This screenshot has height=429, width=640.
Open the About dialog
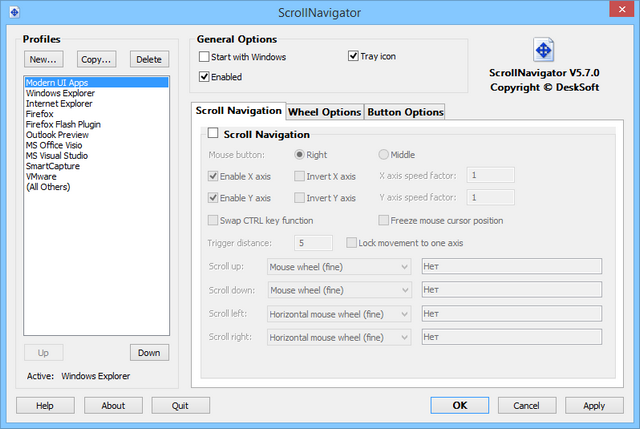113,406
